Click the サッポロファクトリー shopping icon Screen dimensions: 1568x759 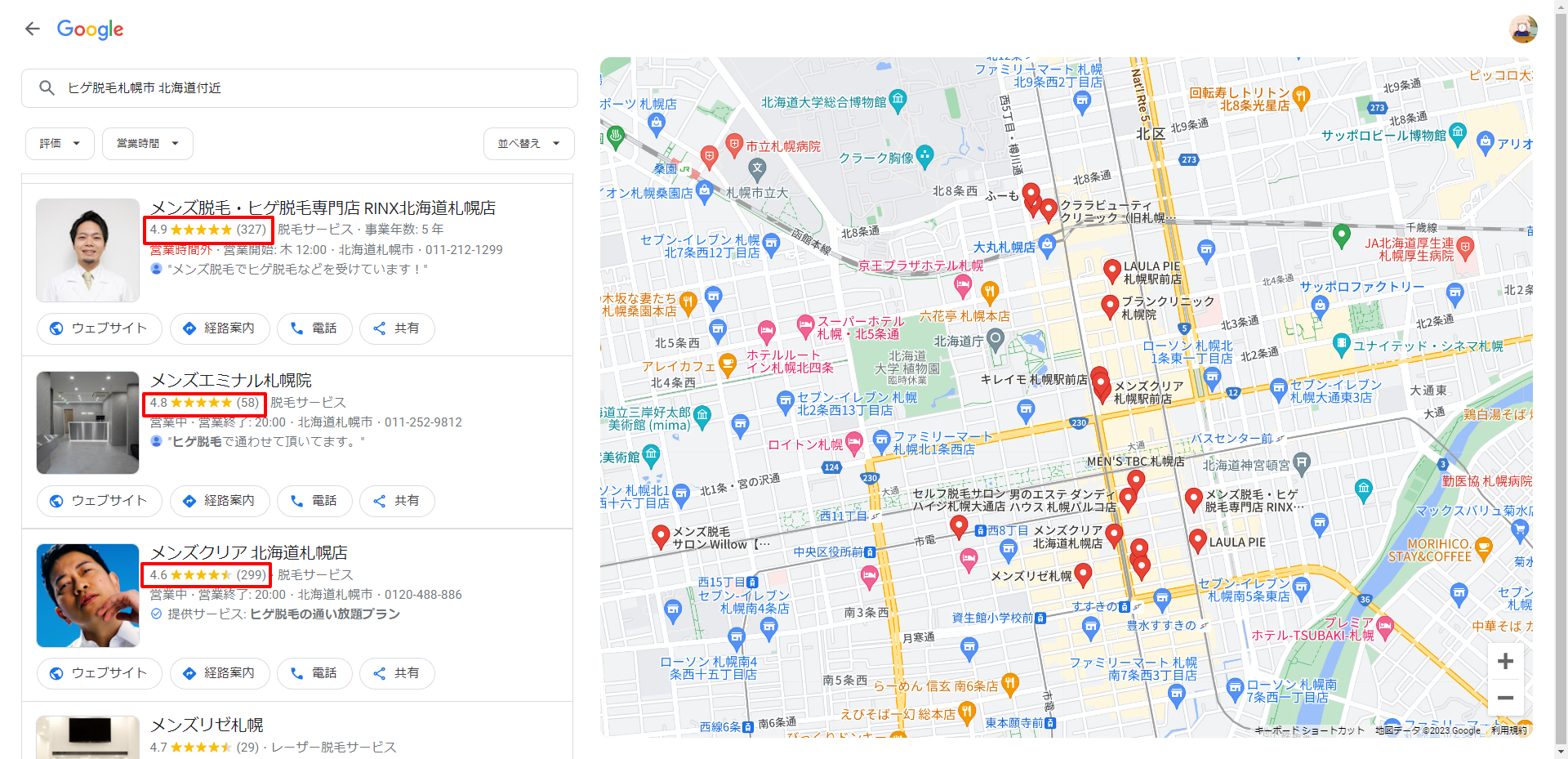pos(1320,306)
